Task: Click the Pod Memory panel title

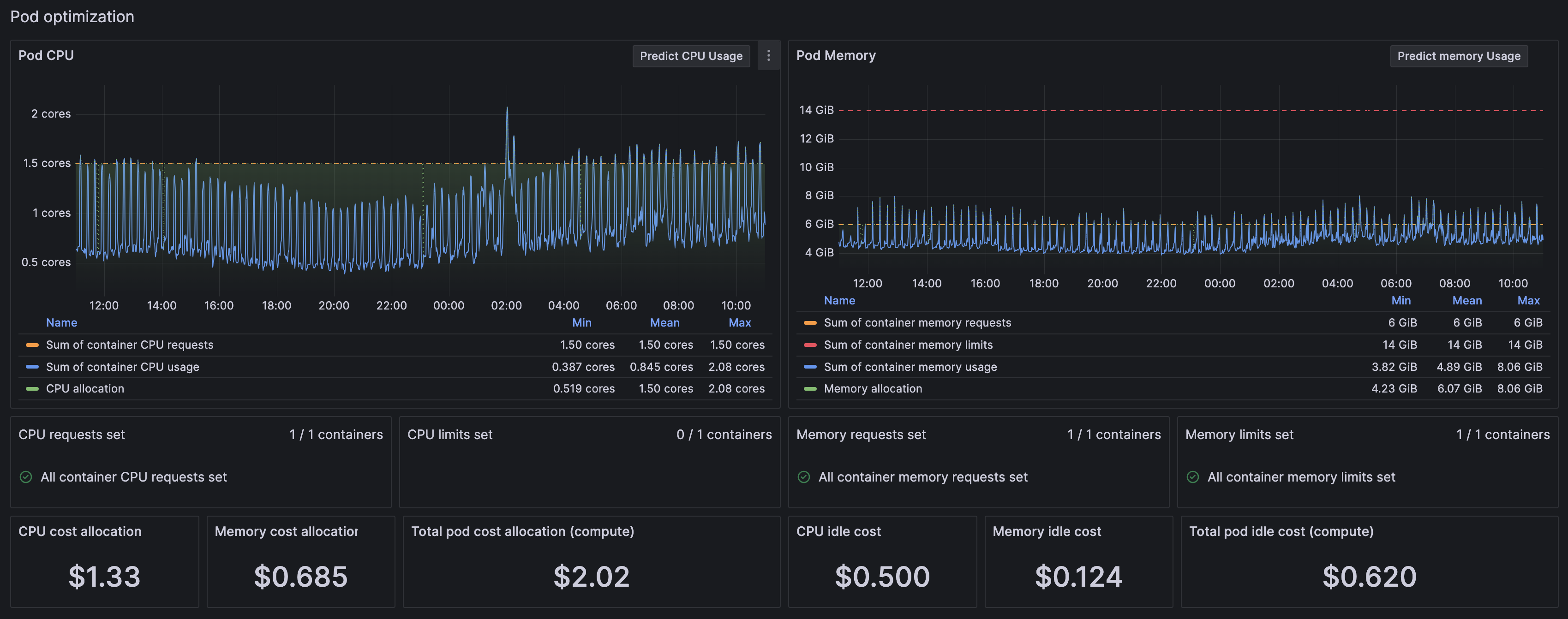Action: 835,55
